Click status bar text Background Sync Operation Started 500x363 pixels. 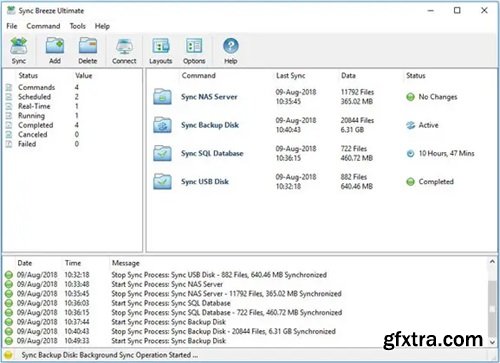coord(138,355)
